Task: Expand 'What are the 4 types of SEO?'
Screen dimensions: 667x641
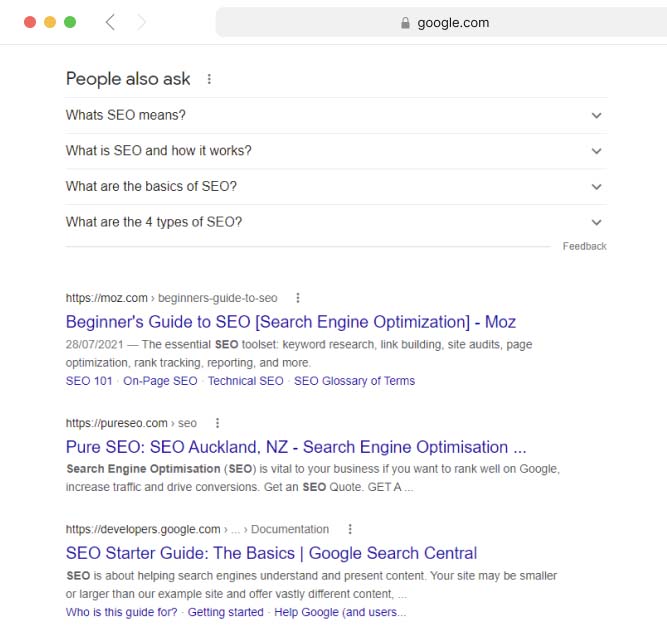Action: (596, 222)
